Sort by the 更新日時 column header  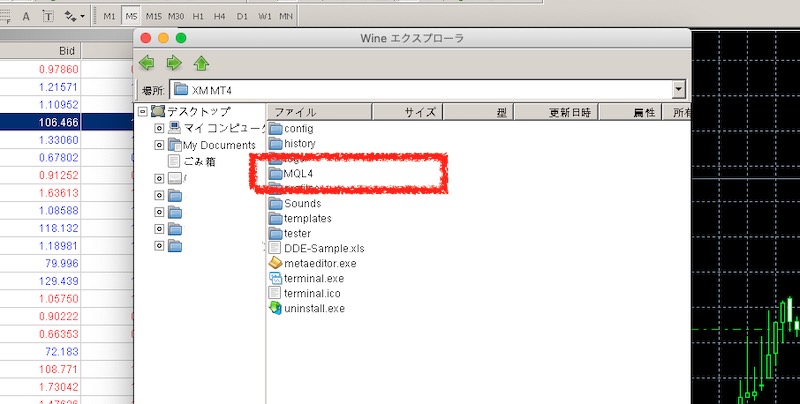coord(556,112)
